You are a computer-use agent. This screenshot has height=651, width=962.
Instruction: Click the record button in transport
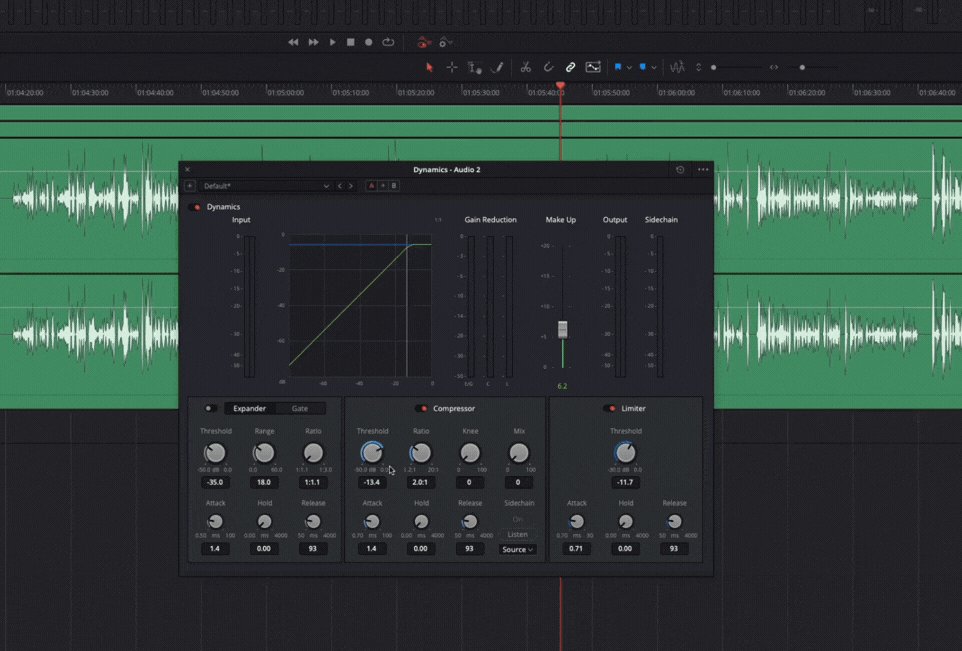click(369, 42)
